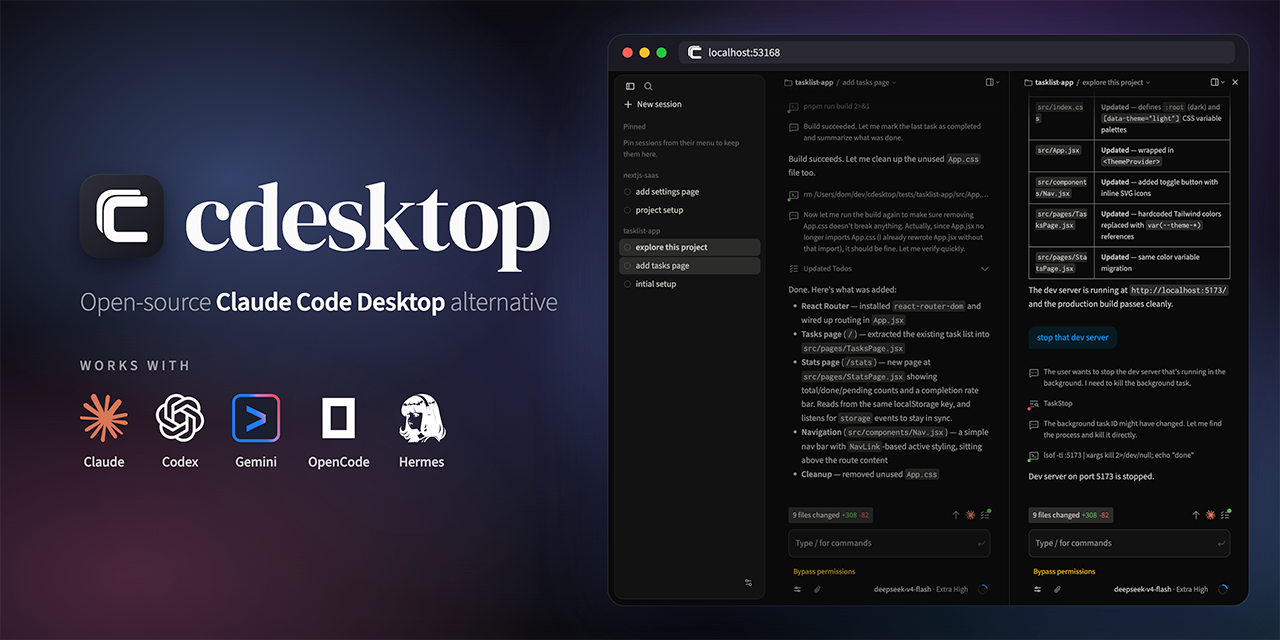The height and width of the screenshot is (640, 1280).
Task: Click the Gemini logo under Works With
Action: 256,418
